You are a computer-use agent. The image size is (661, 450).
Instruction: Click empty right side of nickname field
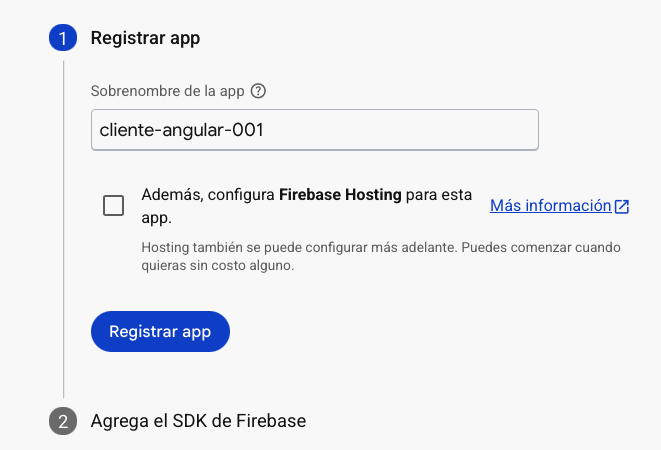pyautogui.click(x=450, y=130)
